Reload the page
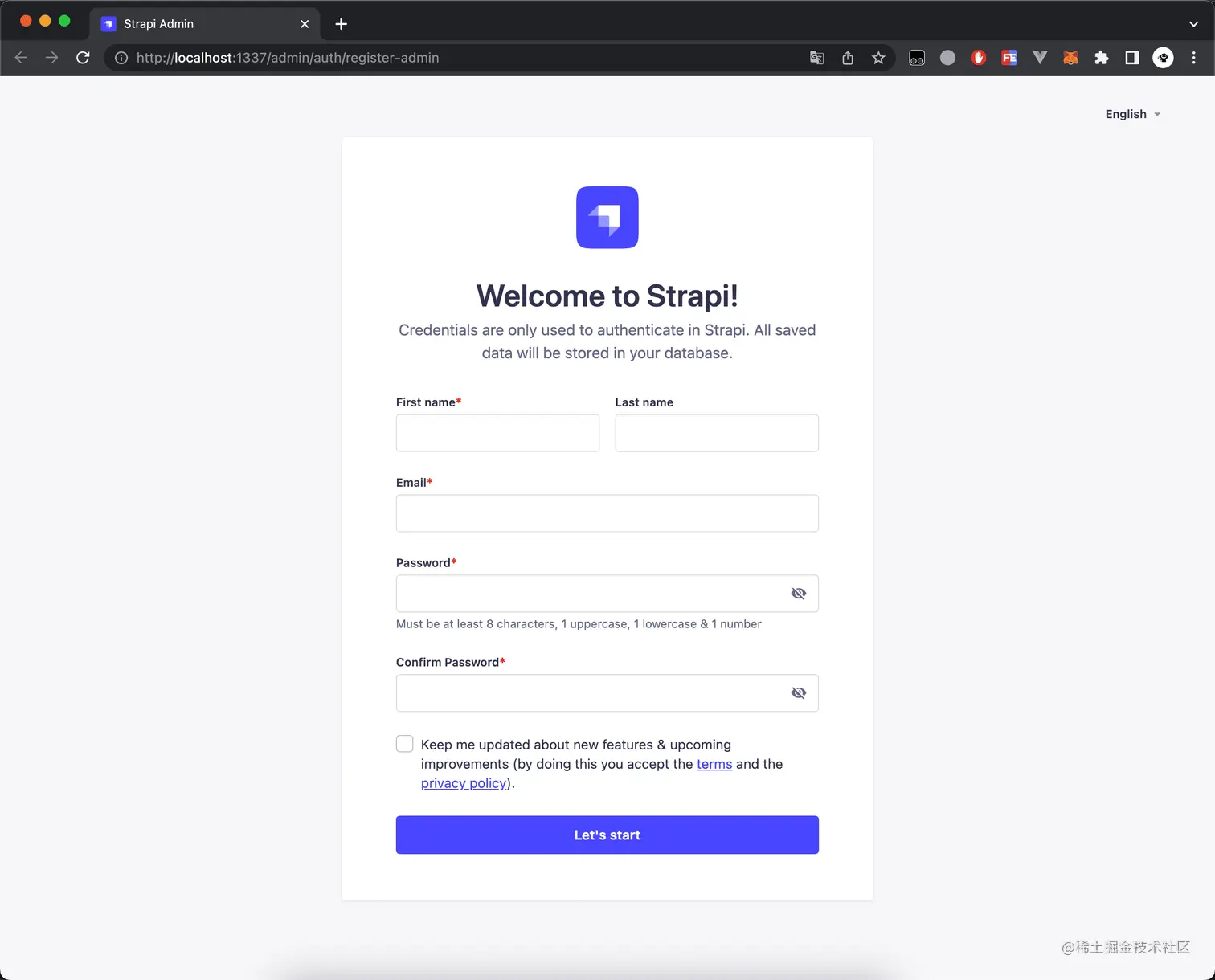The height and width of the screenshot is (980, 1215). tap(83, 58)
